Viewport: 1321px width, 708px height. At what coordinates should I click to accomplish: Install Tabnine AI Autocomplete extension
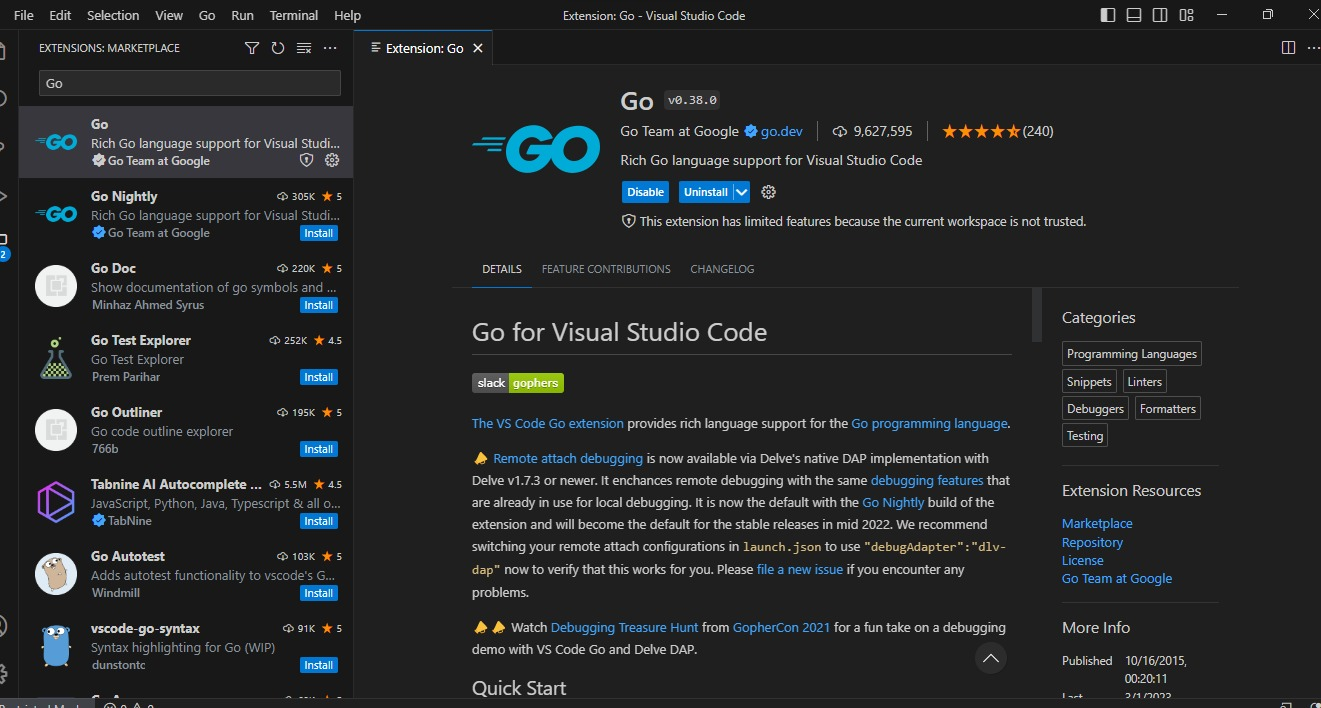(x=319, y=521)
